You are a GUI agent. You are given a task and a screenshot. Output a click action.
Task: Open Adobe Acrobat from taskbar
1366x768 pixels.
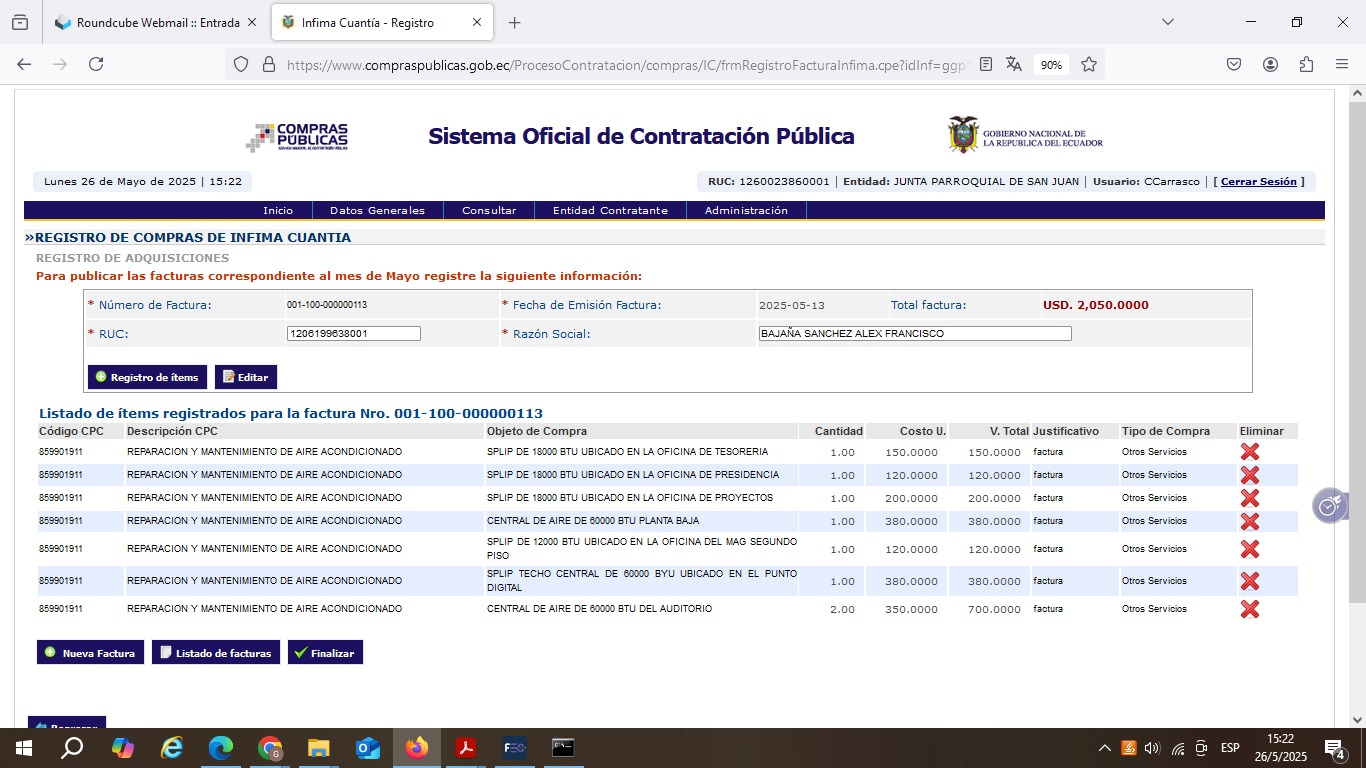(465, 748)
